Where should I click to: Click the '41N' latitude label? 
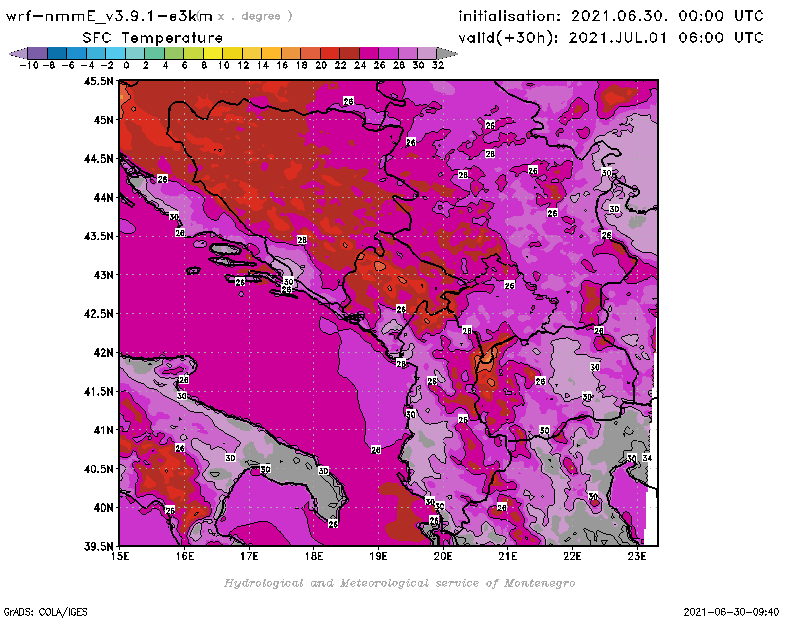(x=104, y=430)
